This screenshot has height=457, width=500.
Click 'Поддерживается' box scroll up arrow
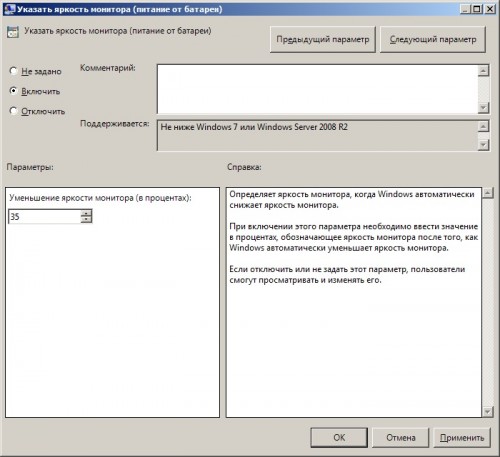(483, 126)
